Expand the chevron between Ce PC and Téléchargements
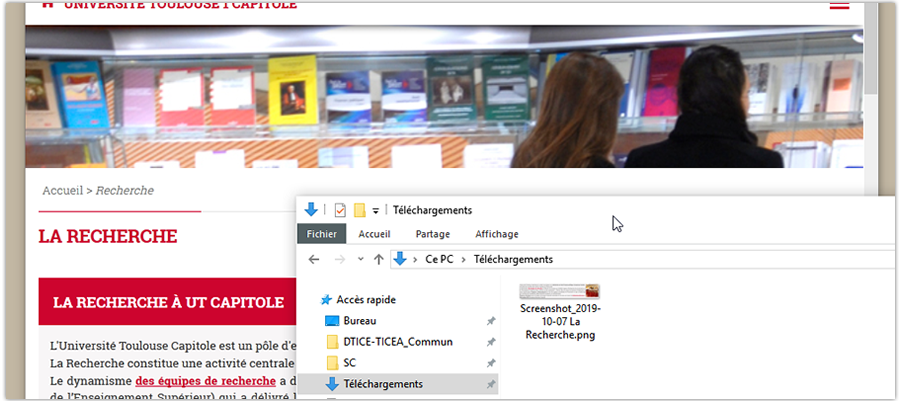900x401 pixels. coord(464,260)
